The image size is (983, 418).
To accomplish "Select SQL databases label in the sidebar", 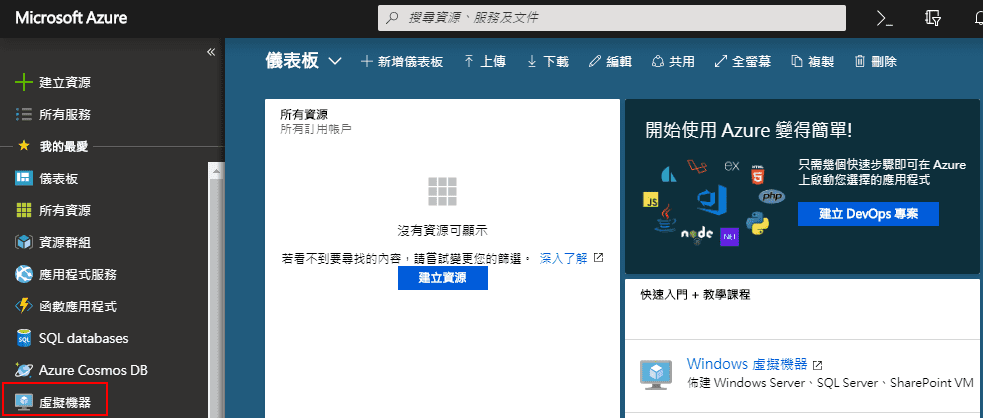I will 83,338.
